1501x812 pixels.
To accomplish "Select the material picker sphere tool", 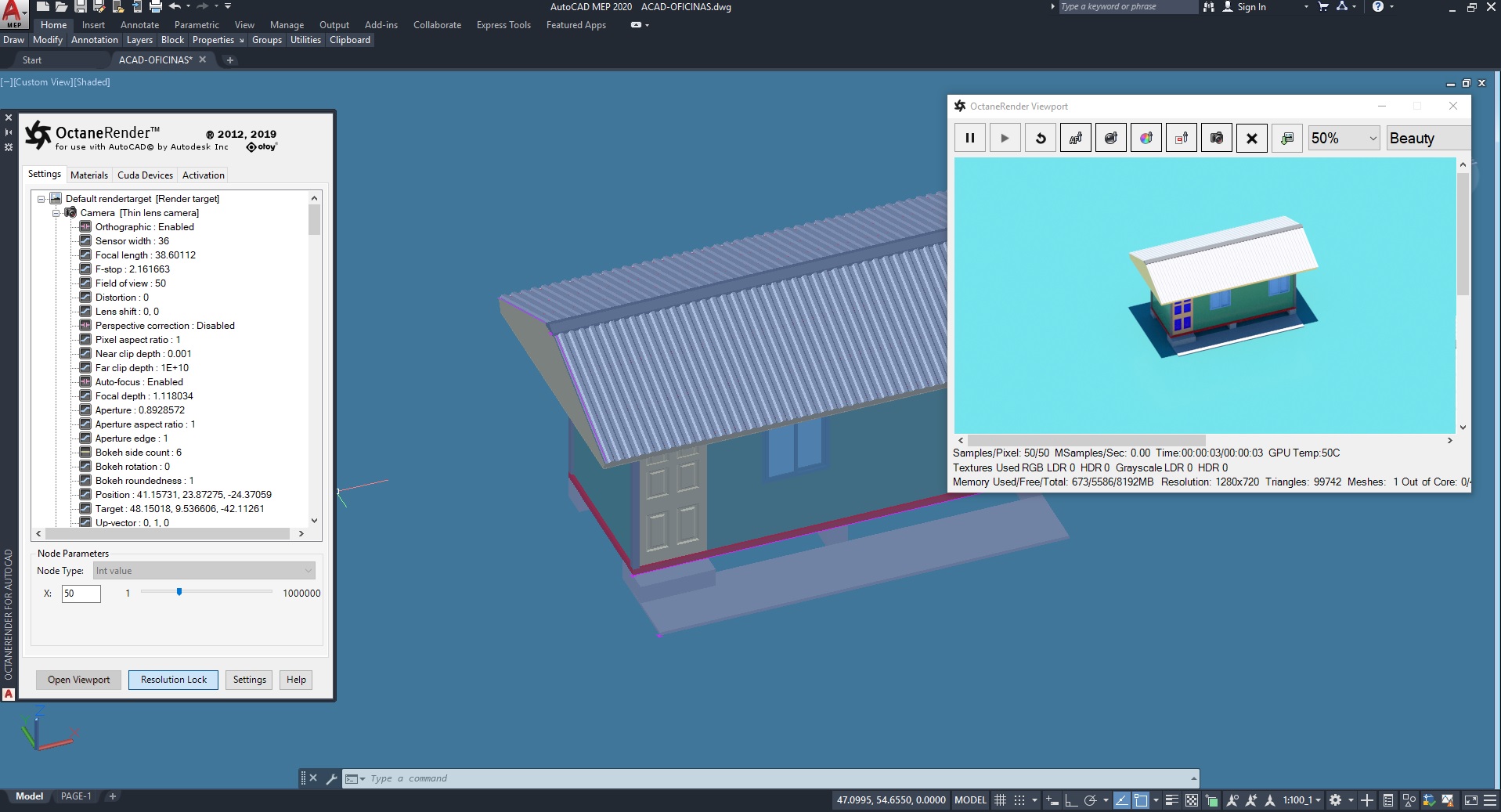I will click(x=1111, y=139).
